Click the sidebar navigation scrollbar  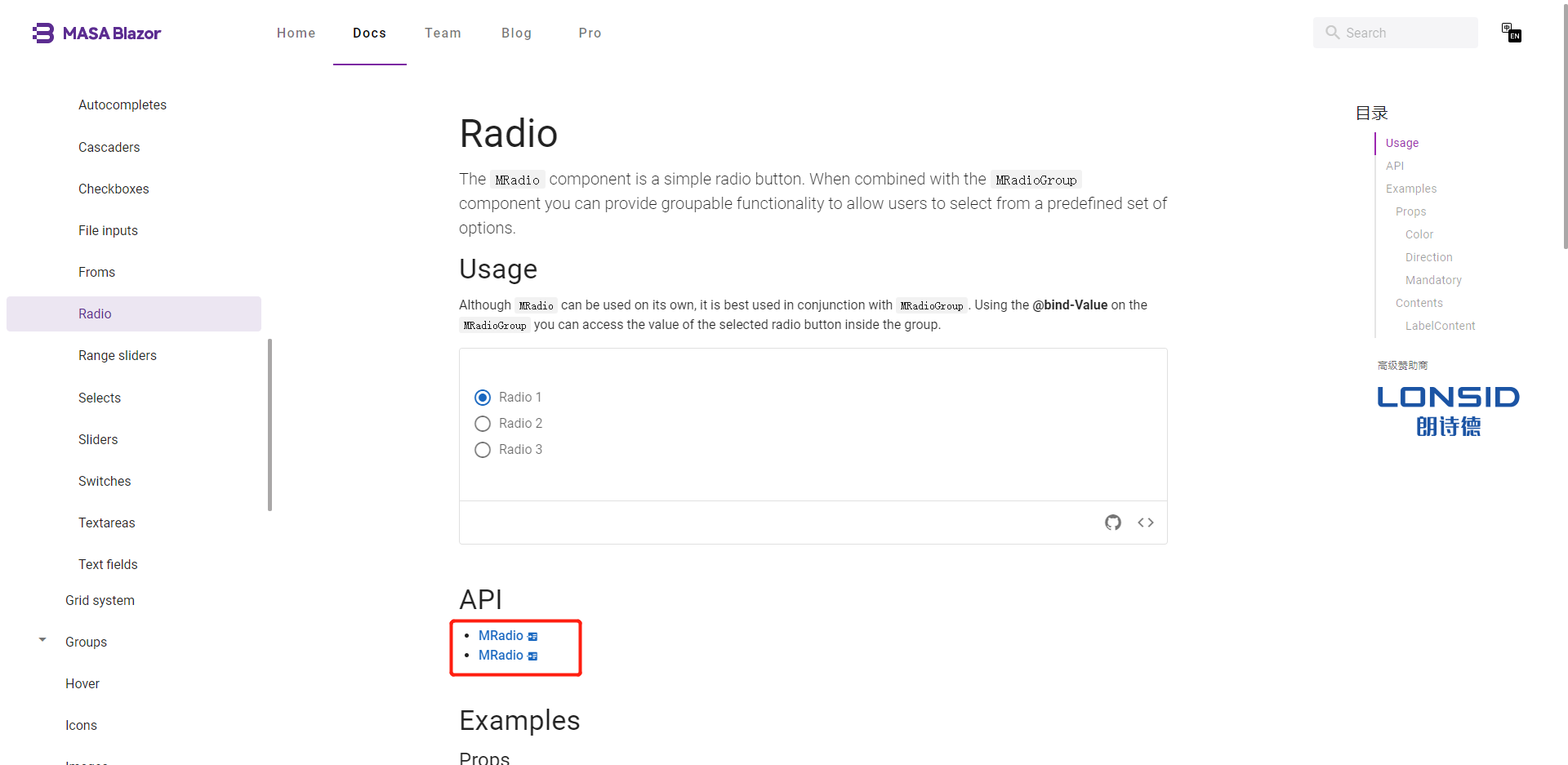point(269,425)
